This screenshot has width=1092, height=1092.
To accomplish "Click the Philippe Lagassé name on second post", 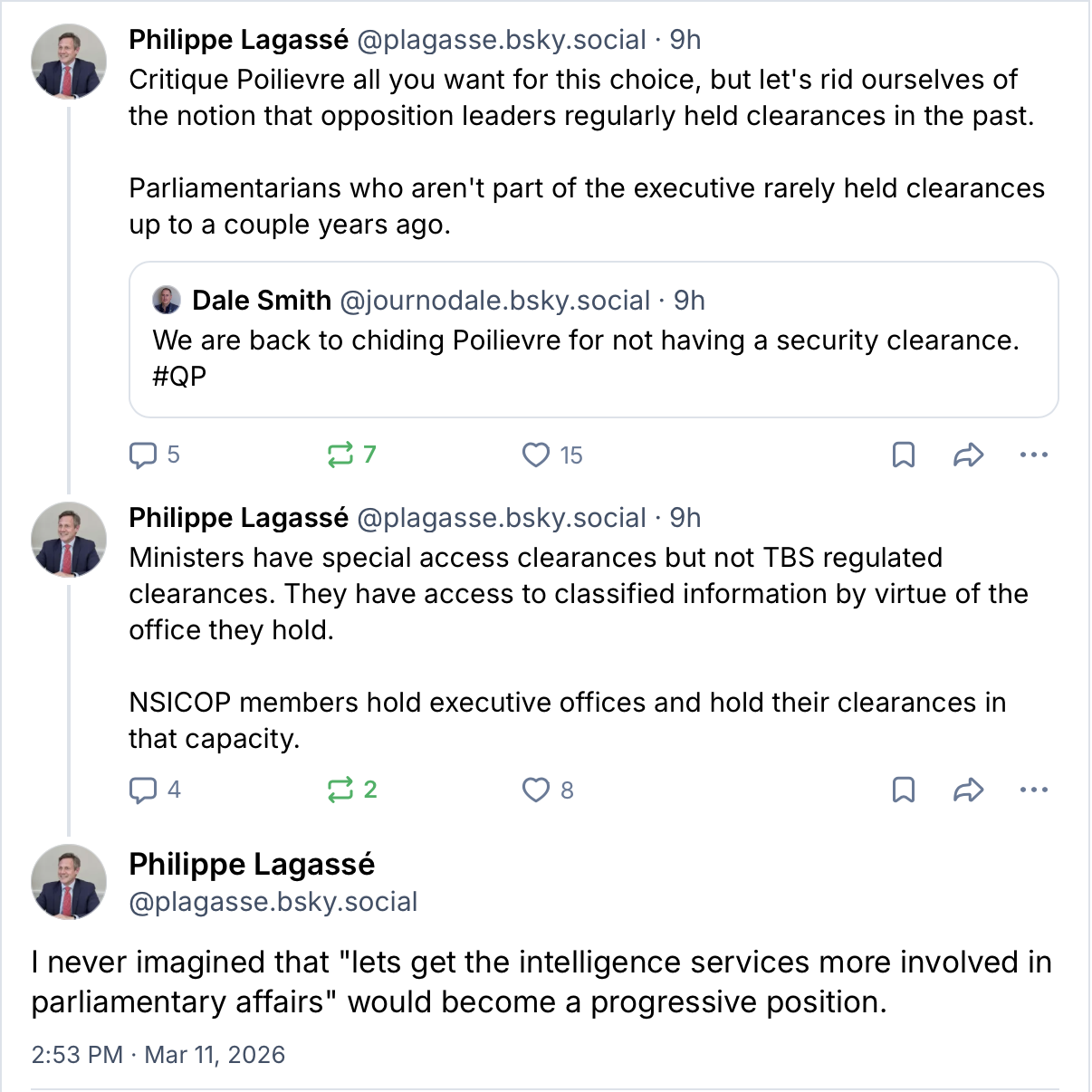I will pyautogui.click(x=238, y=518).
